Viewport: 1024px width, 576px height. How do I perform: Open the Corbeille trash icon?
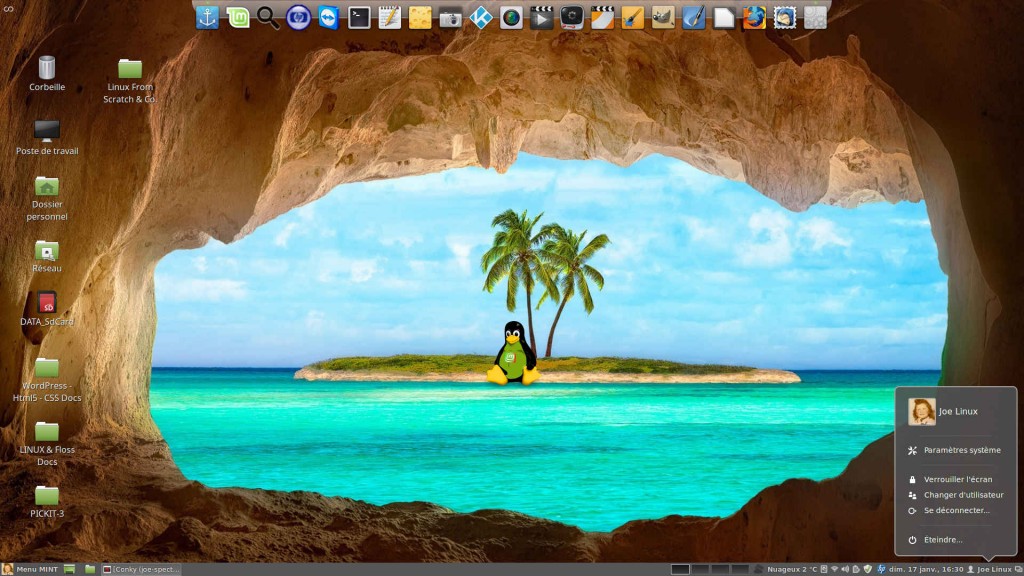(x=47, y=68)
